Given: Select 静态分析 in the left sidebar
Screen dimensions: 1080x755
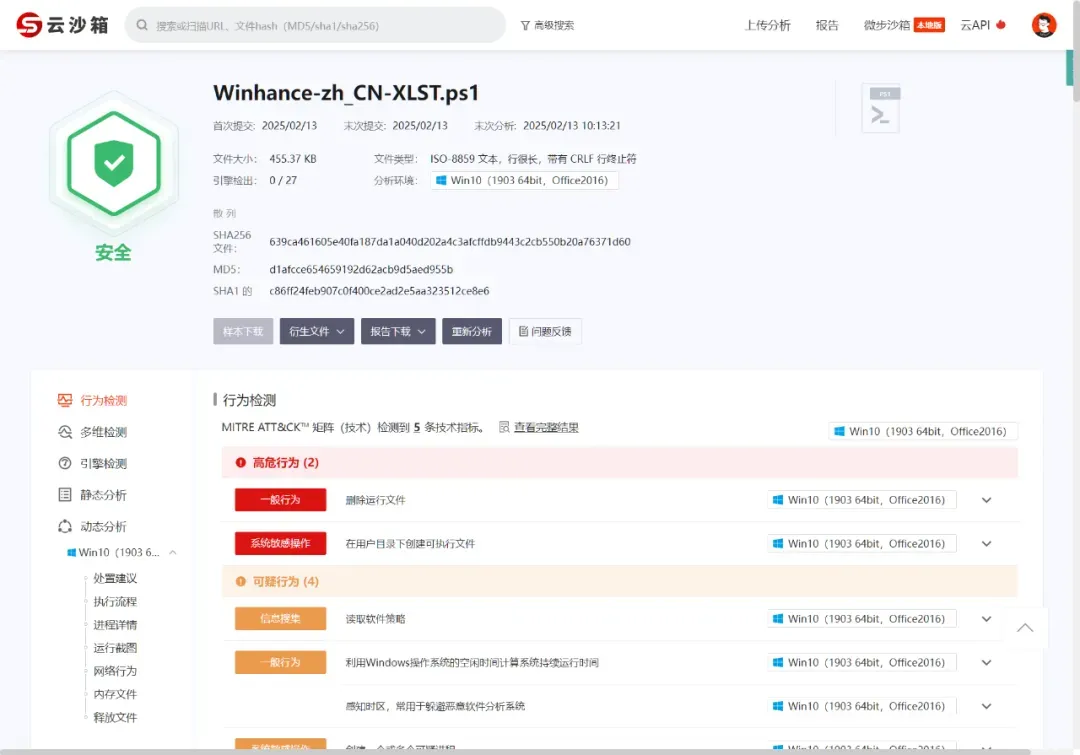Looking at the screenshot, I should point(103,495).
